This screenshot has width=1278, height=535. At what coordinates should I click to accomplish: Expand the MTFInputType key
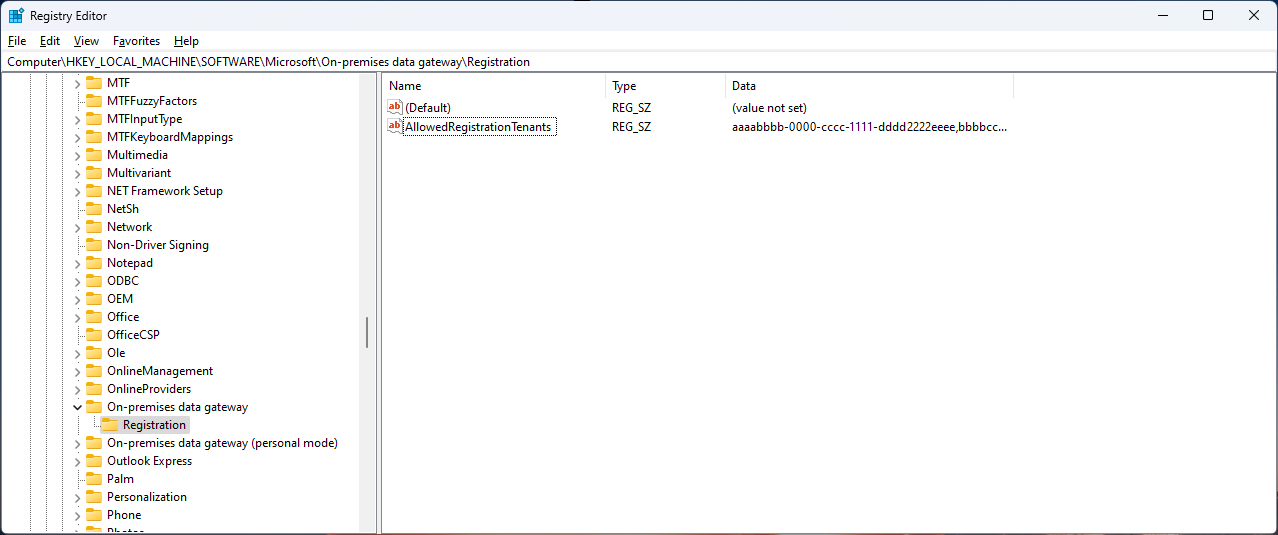pos(78,119)
